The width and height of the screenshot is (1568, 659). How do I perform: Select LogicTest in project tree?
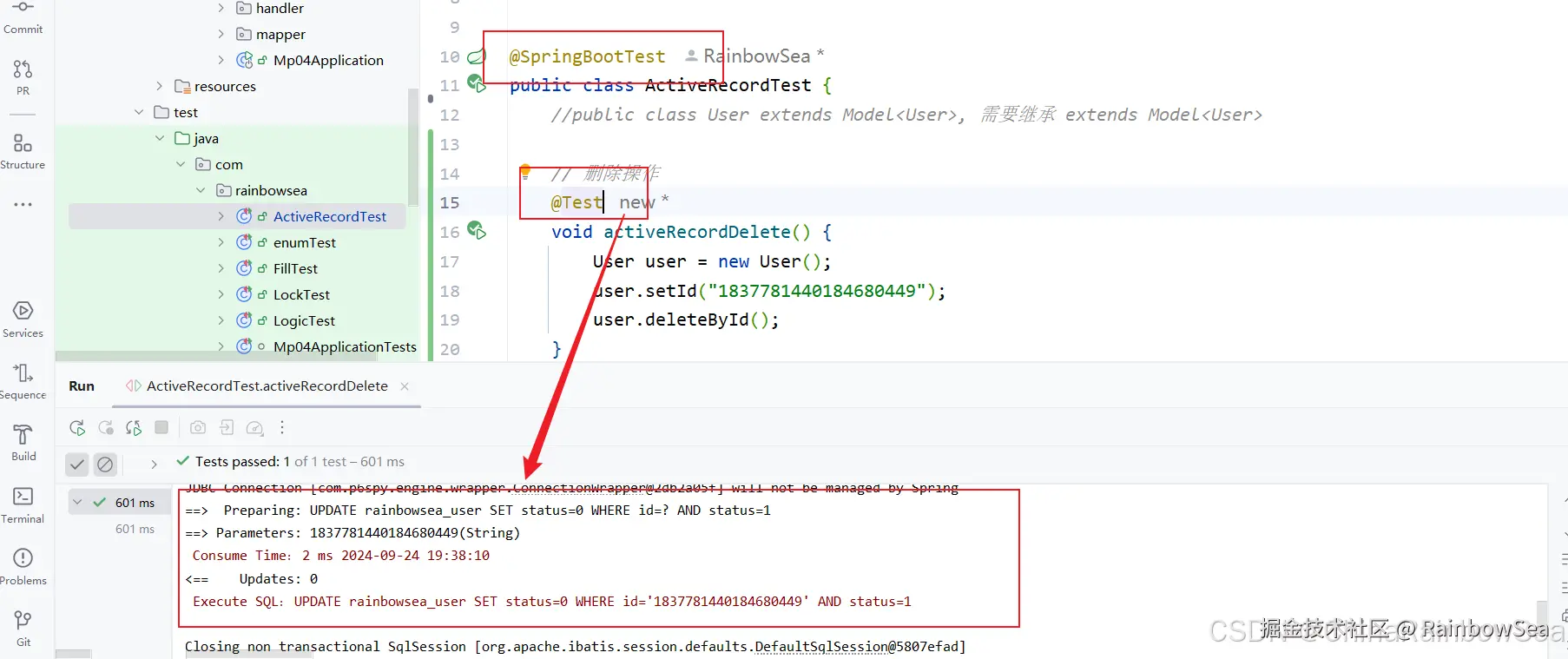[x=304, y=320]
